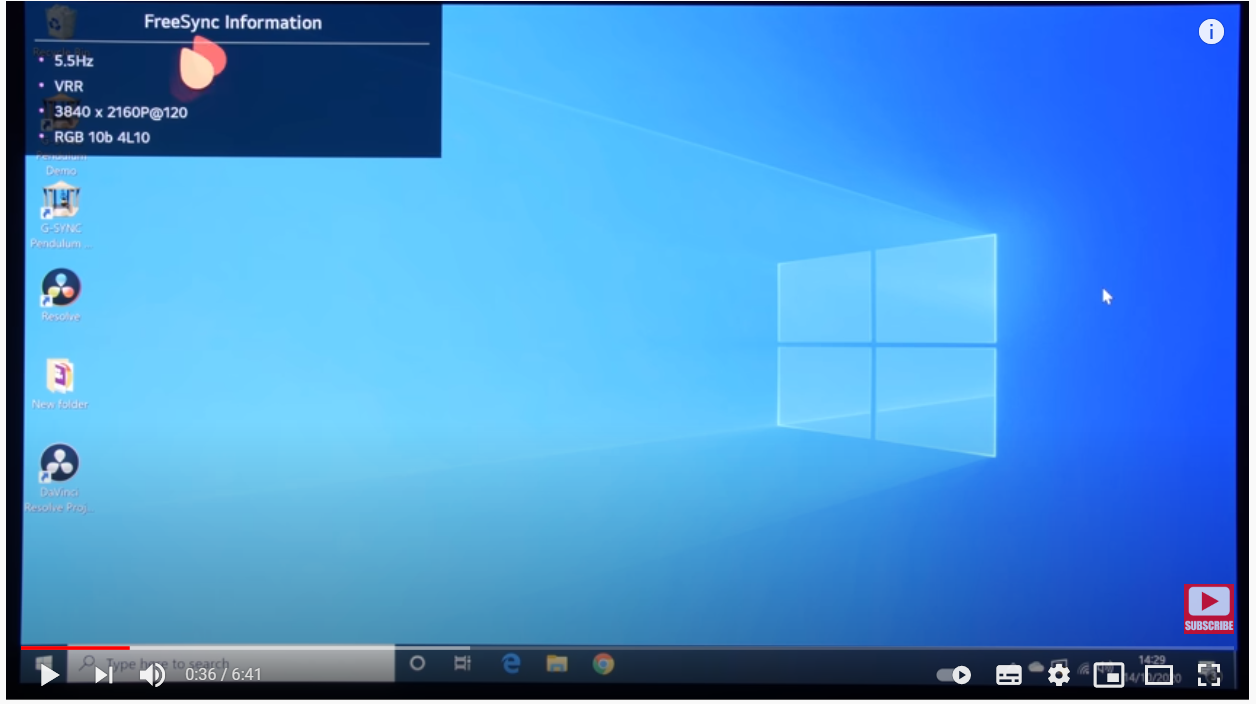Click the red Subscribe watermark button
The image size is (1256, 704).
1208,608
